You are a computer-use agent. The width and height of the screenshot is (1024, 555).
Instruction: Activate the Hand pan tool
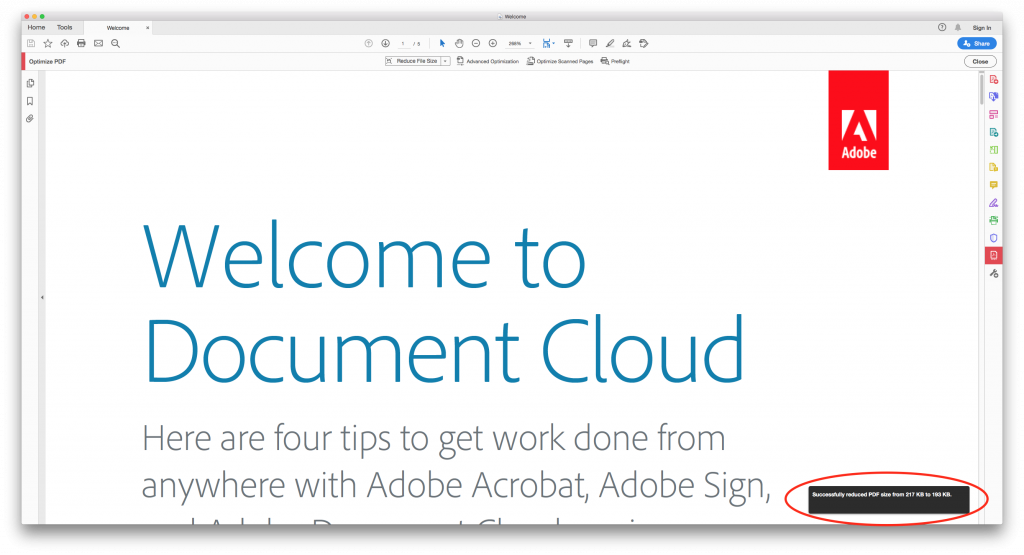459,43
